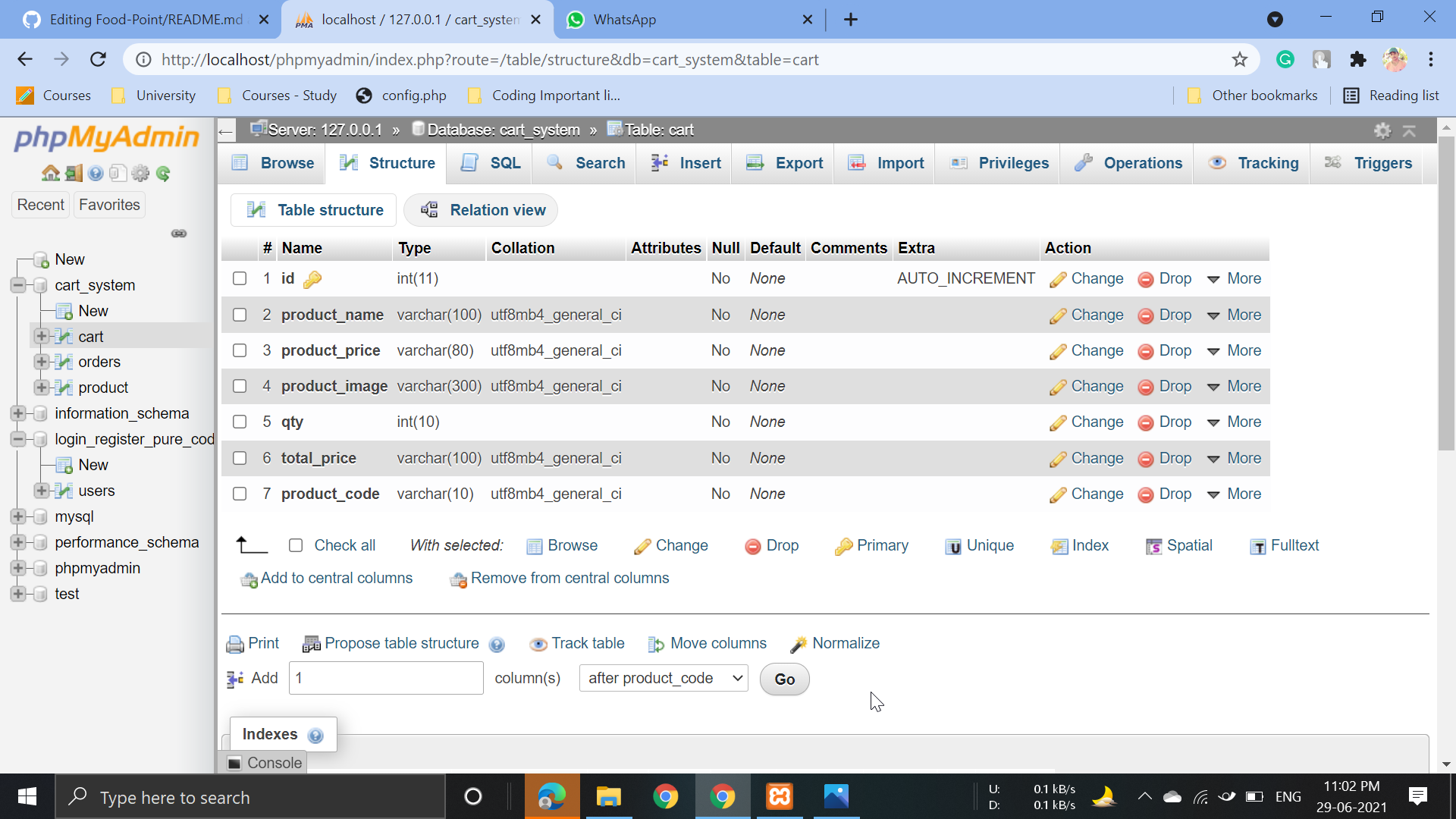The height and width of the screenshot is (819, 1456).
Task: Enable Check all checkbox
Action: pos(296,544)
